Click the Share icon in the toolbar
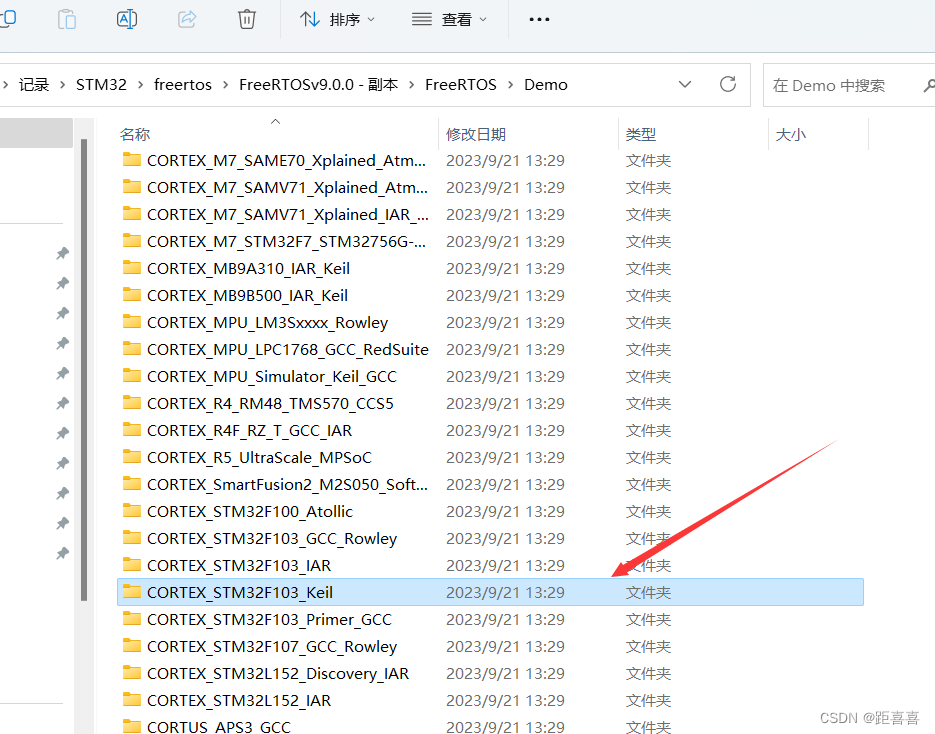Screen dimensions: 935x734 186,19
